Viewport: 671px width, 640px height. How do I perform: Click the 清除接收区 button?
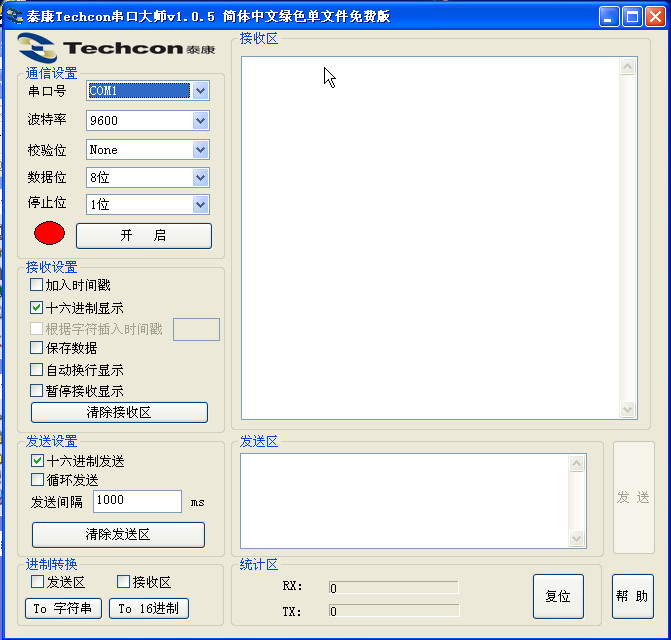pyautogui.click(x=119, y=412)
